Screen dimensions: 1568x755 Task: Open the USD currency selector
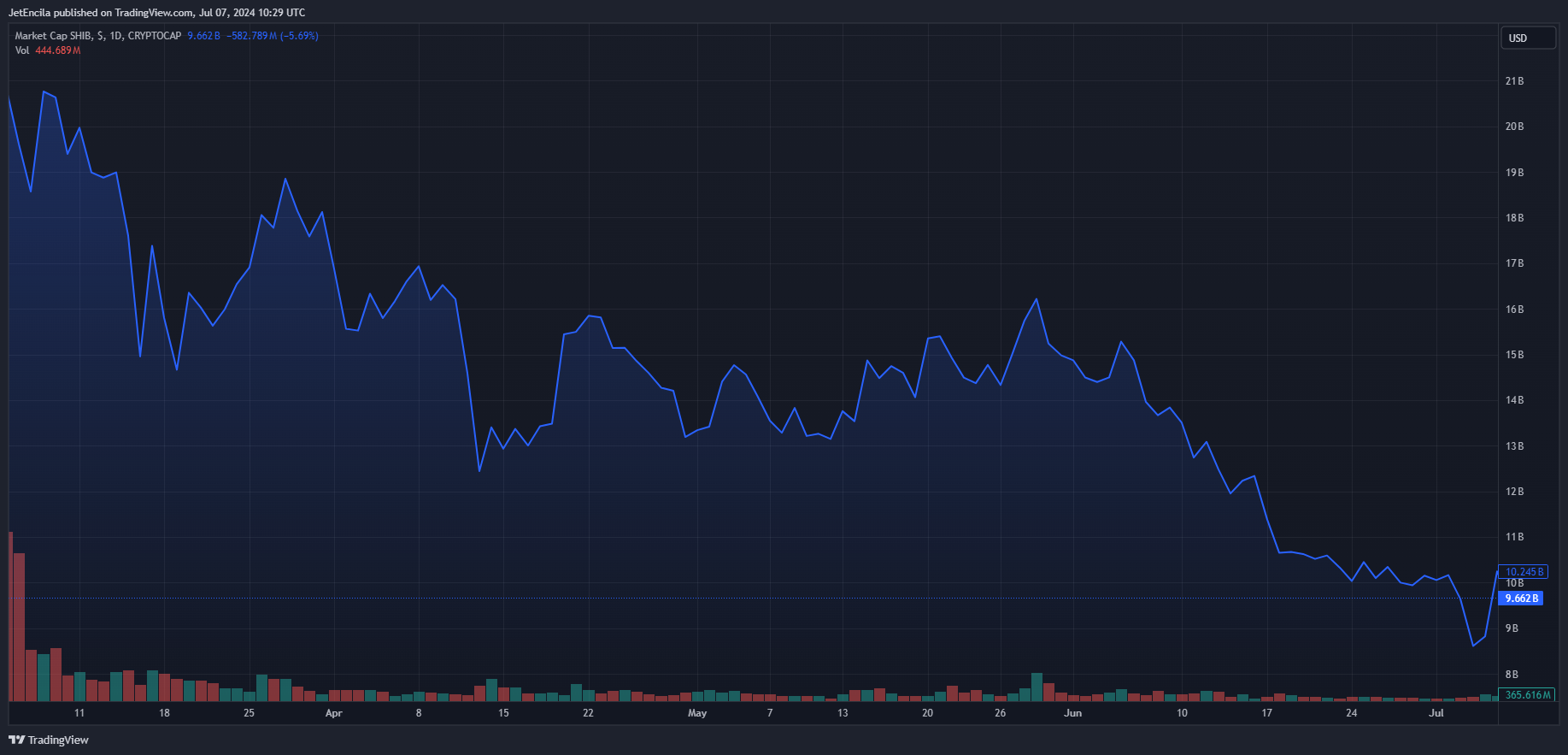tap(1528, 38)
